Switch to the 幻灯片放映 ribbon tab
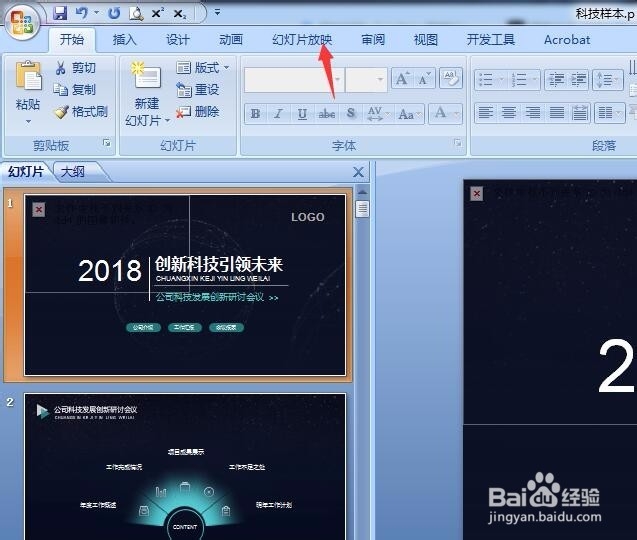 pos(302,40)
